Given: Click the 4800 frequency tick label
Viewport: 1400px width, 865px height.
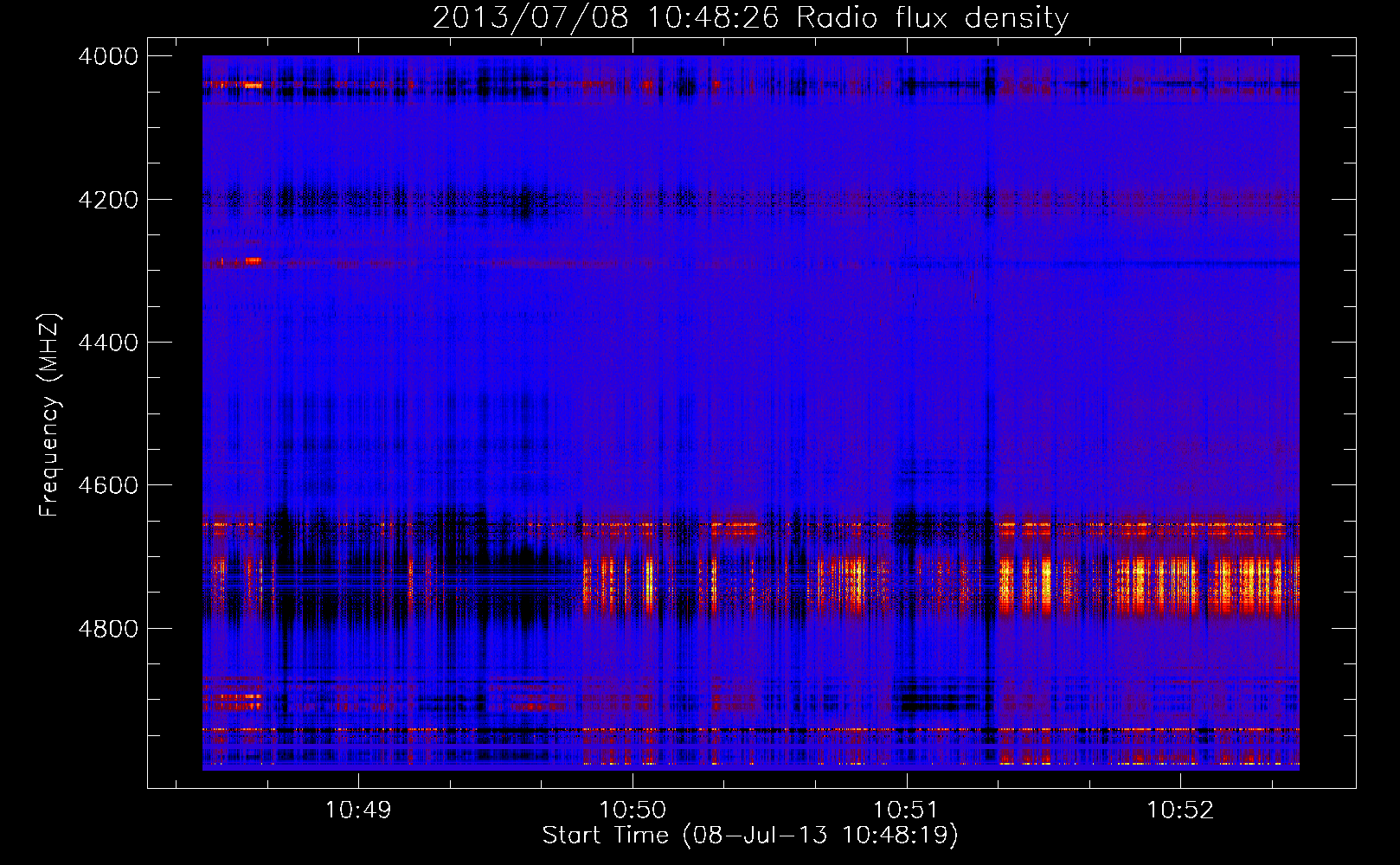Looking at the screenshot, I should [x=108, y=629].
